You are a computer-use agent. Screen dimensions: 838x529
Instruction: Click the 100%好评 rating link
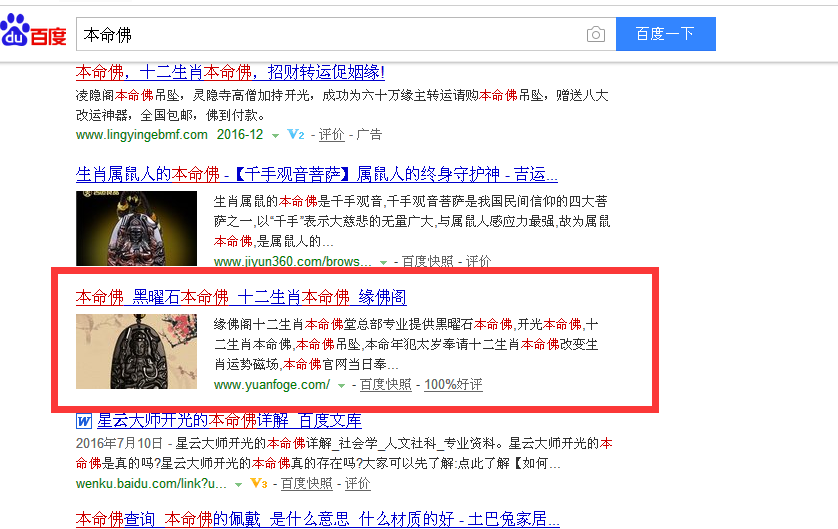coord(453,384)
